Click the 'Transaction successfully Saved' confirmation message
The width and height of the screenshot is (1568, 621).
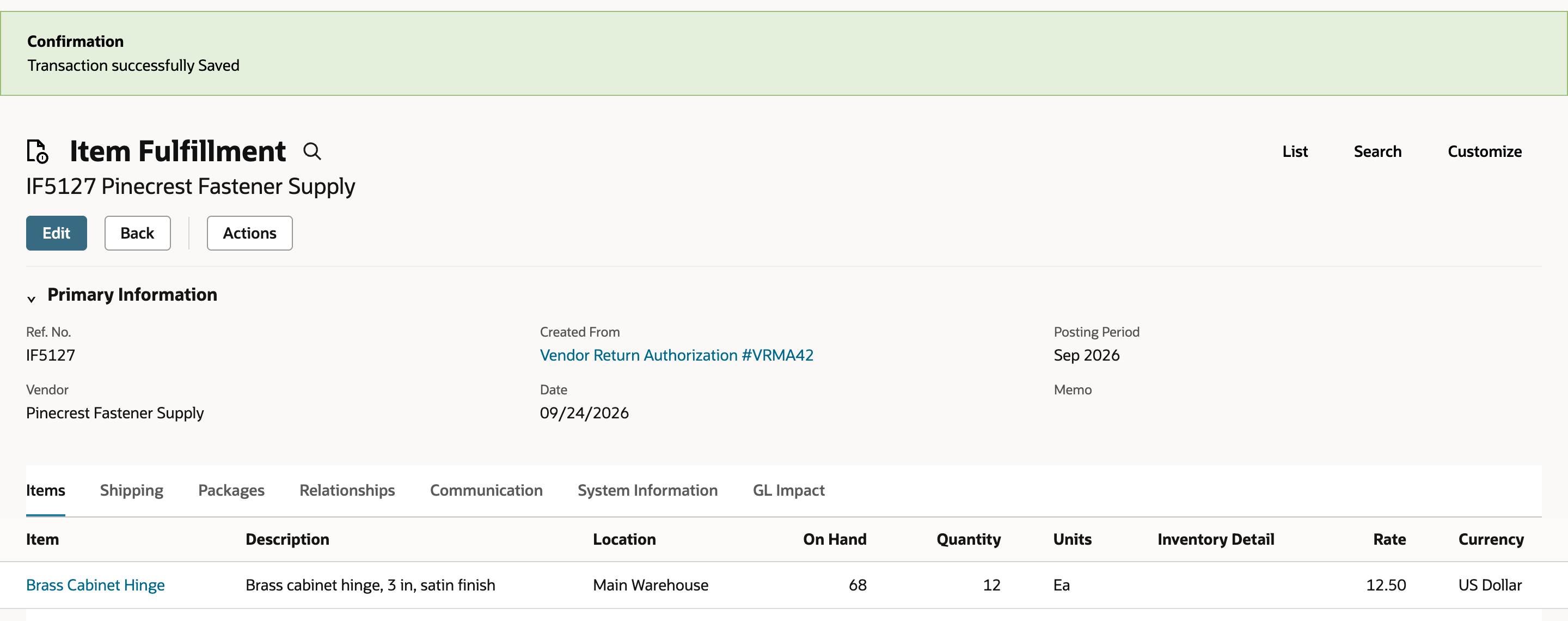click(x=133, y=65)
